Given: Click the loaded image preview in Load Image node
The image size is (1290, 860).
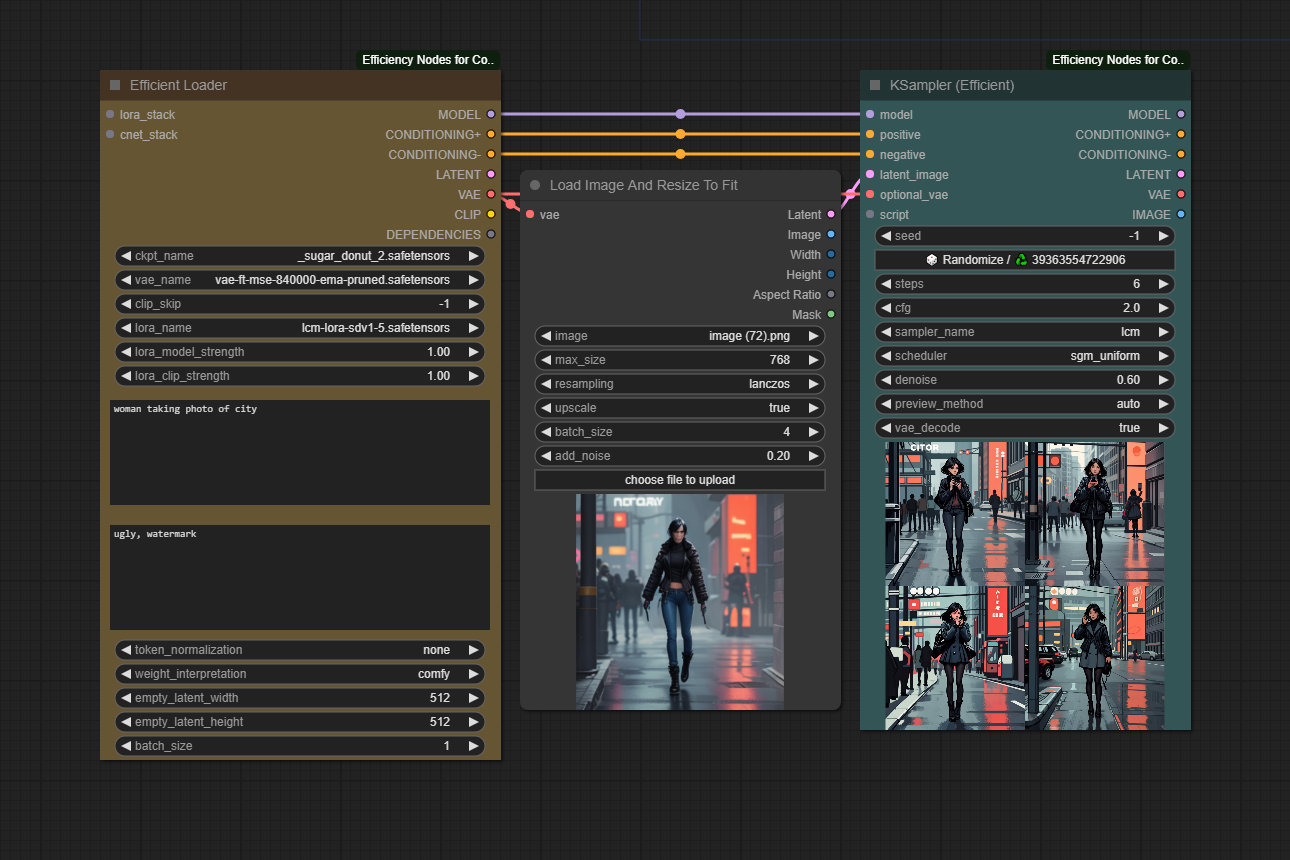Looking at the screenshot, I should pyautogui.click(x=680, y=602).
